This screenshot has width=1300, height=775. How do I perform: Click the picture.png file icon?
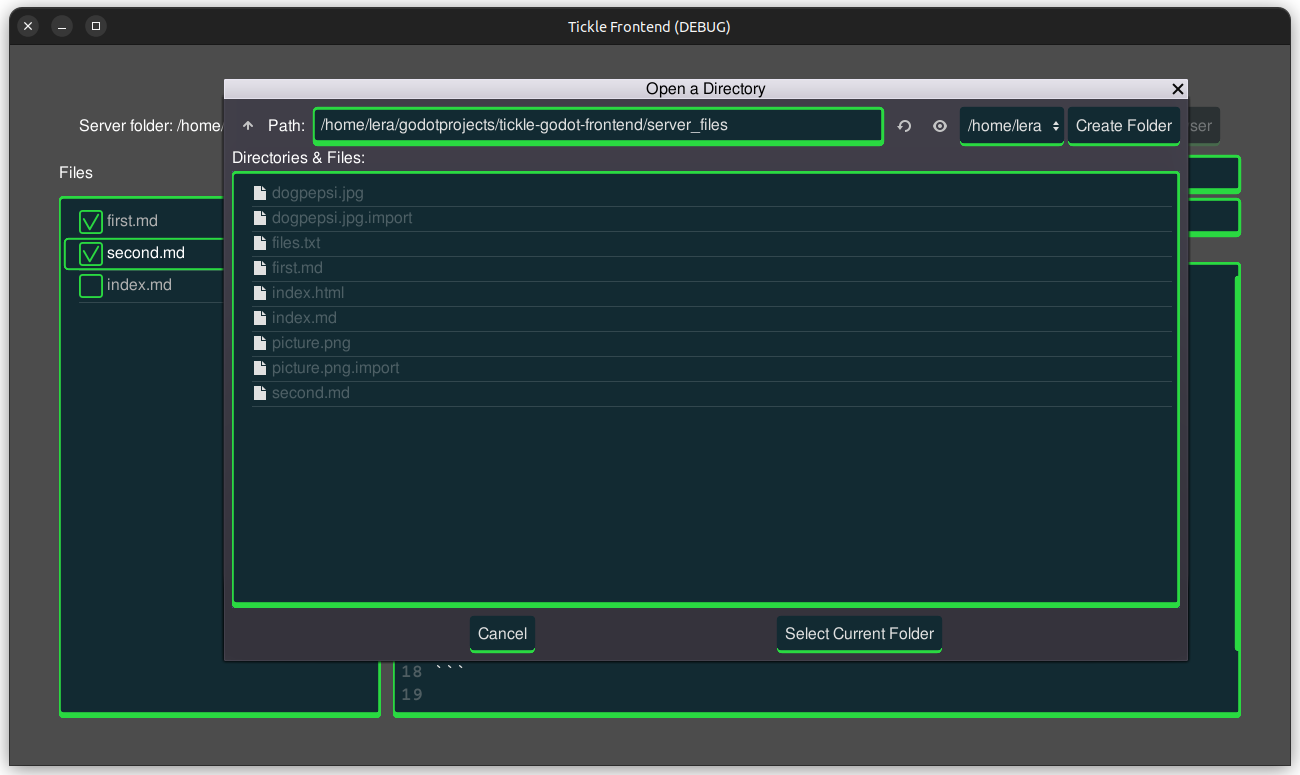click(x=260, y=343)
